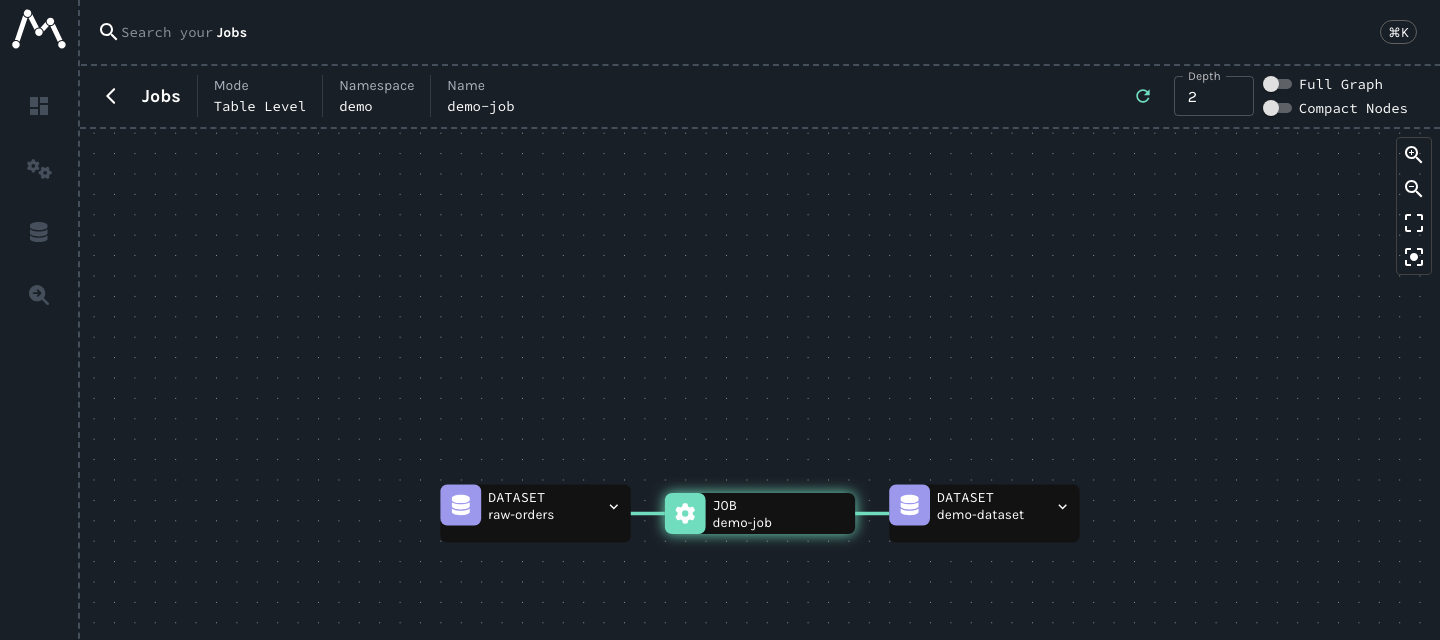
Task: Click the Depth input field
Action: (x=1213, y=97)
